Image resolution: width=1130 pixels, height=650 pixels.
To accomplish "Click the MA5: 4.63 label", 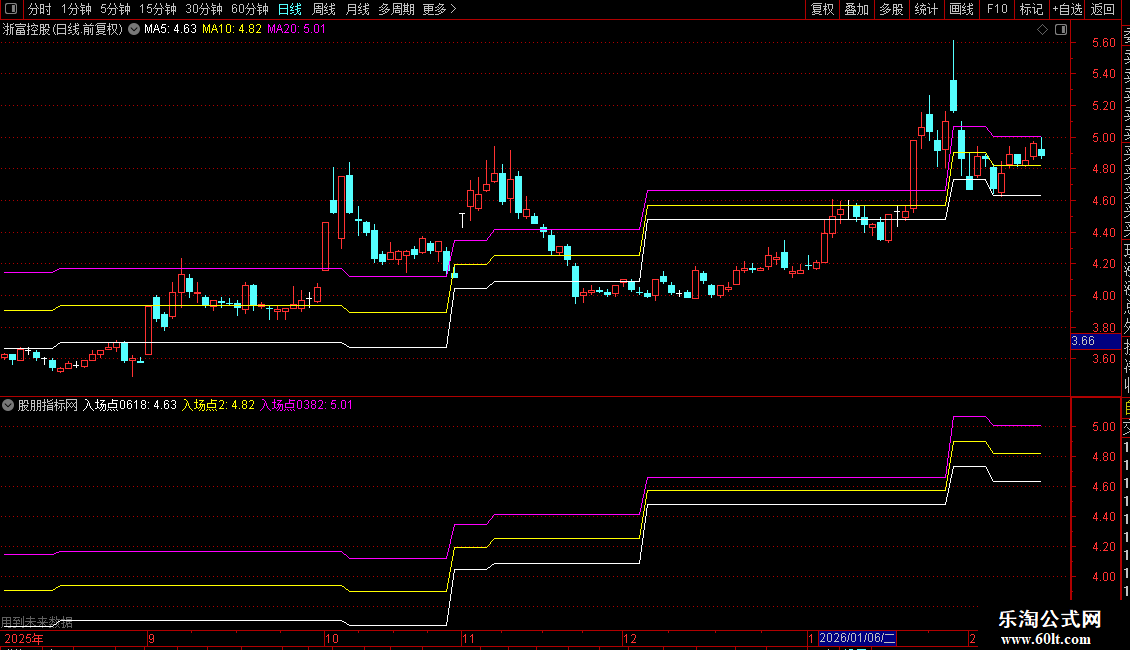I will point(170,29).
